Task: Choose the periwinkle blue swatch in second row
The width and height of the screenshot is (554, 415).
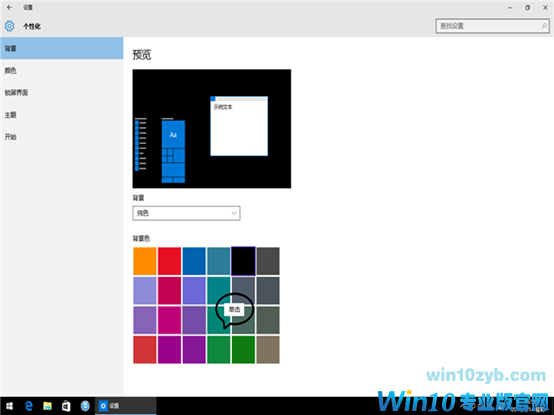Action: (194, 290)
